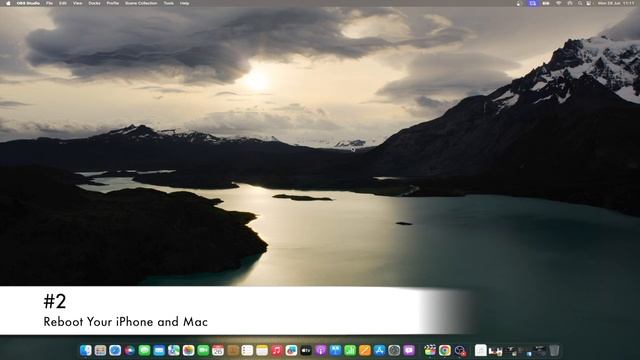Screen dimensions: 640x360
Task: Open Podcasts from the Dock
Action: tap(321, 350)
